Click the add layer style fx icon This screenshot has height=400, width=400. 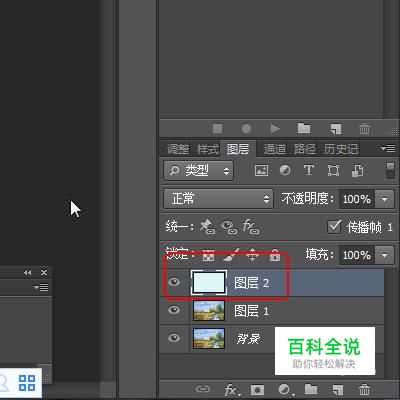tap(231, 389)
